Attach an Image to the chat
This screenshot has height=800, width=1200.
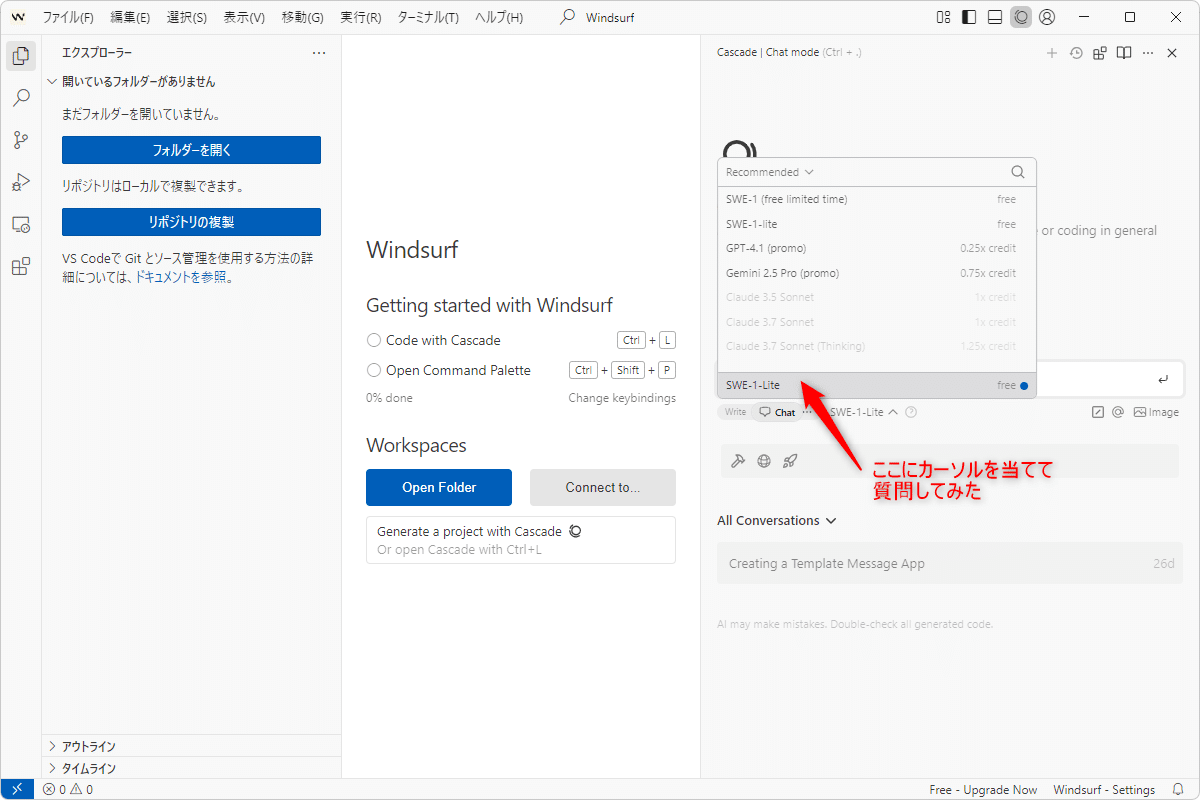coord(1156,412)
